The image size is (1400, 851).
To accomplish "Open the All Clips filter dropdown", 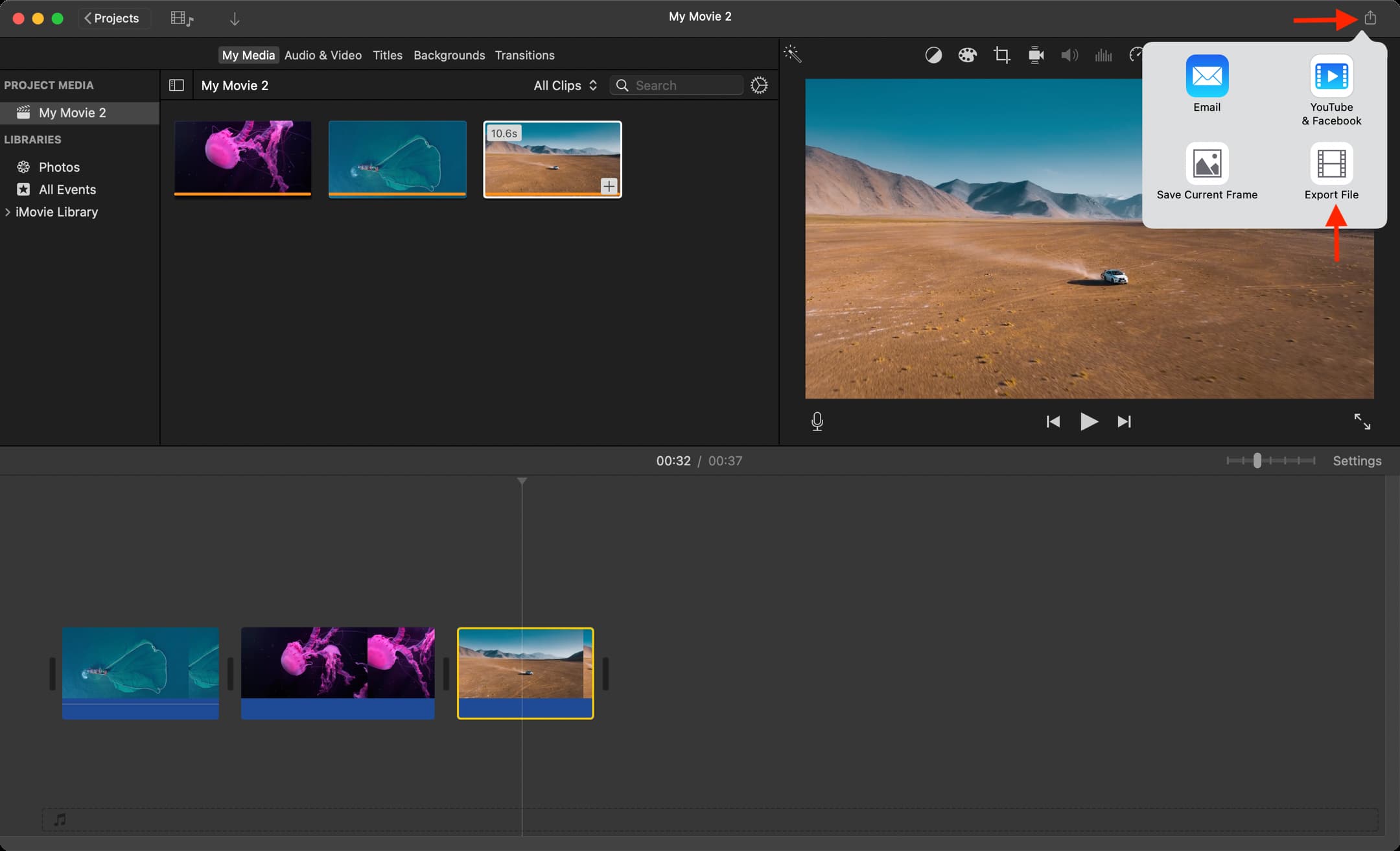I will [565, 85].
